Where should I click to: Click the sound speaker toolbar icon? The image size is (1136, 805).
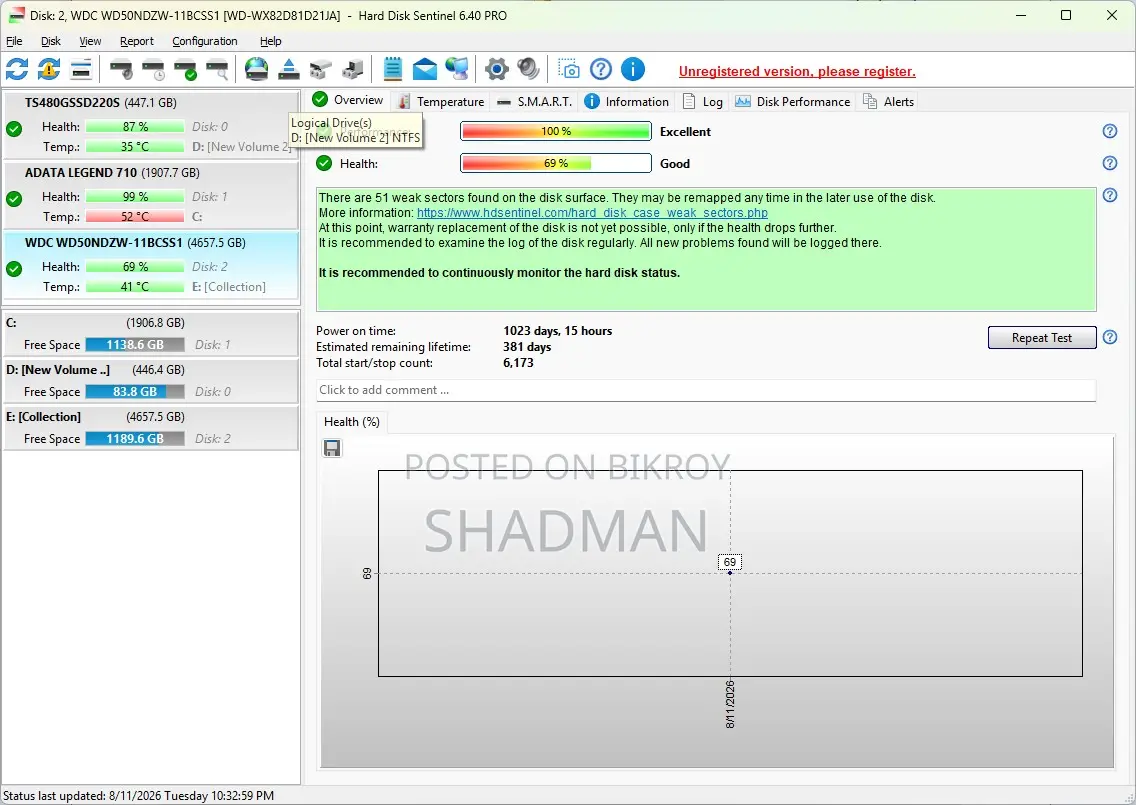click(x=528, y=70)
